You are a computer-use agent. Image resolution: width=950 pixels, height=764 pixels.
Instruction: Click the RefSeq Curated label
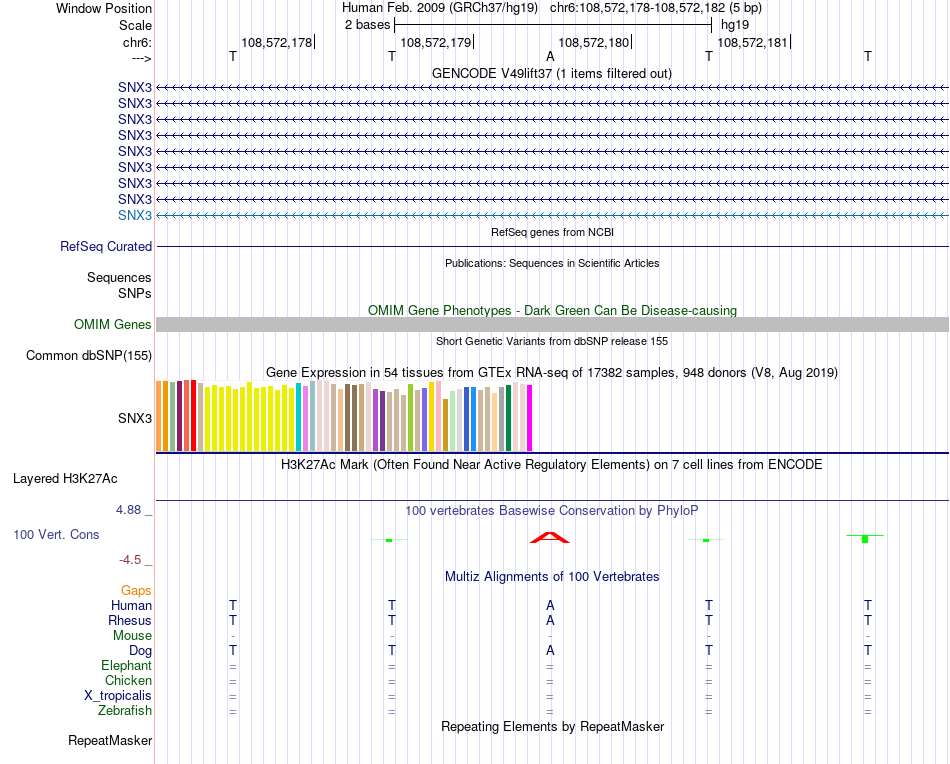coord(106,247)
